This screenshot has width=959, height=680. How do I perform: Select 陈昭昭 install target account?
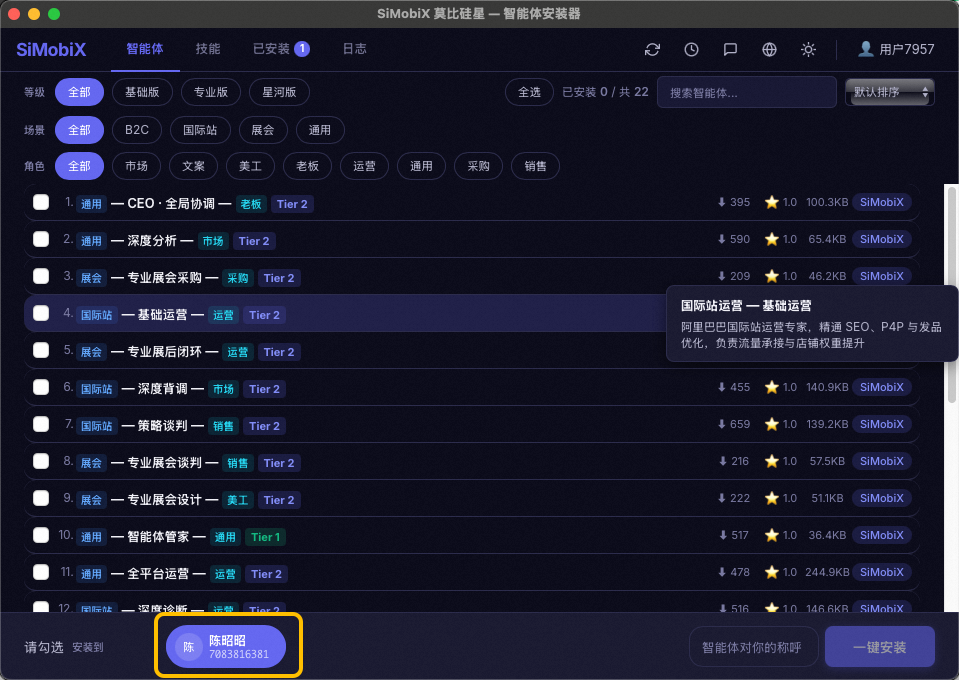coord(226,647)
